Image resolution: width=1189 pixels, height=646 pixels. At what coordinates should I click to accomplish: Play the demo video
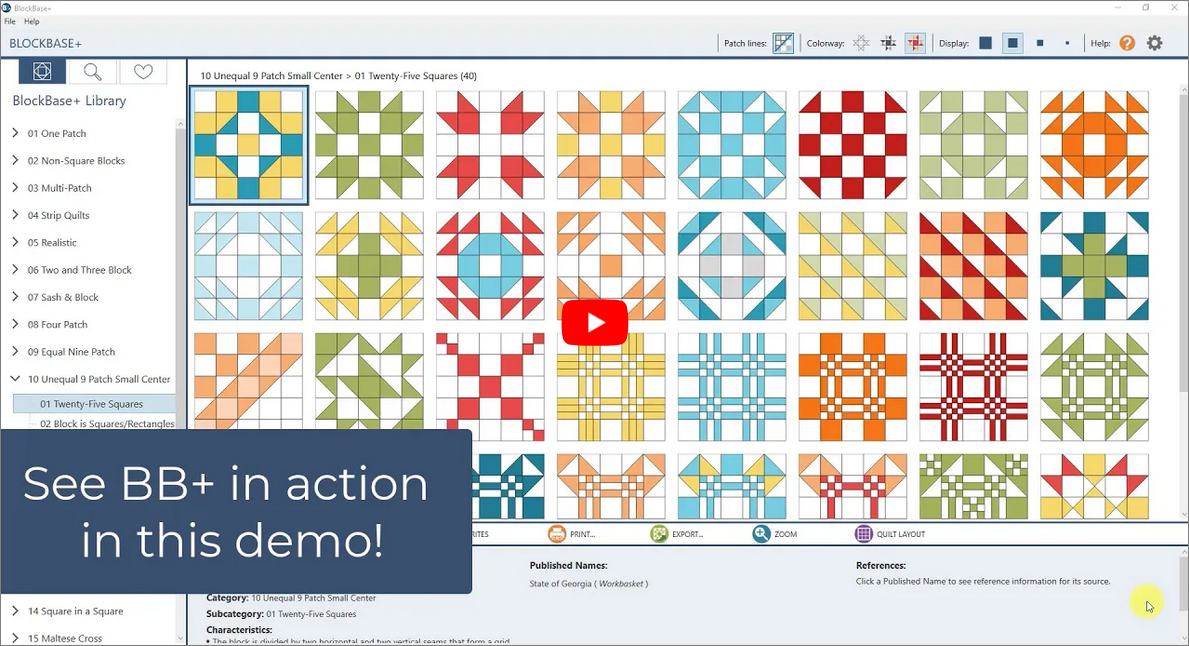[x=594, y=323]
